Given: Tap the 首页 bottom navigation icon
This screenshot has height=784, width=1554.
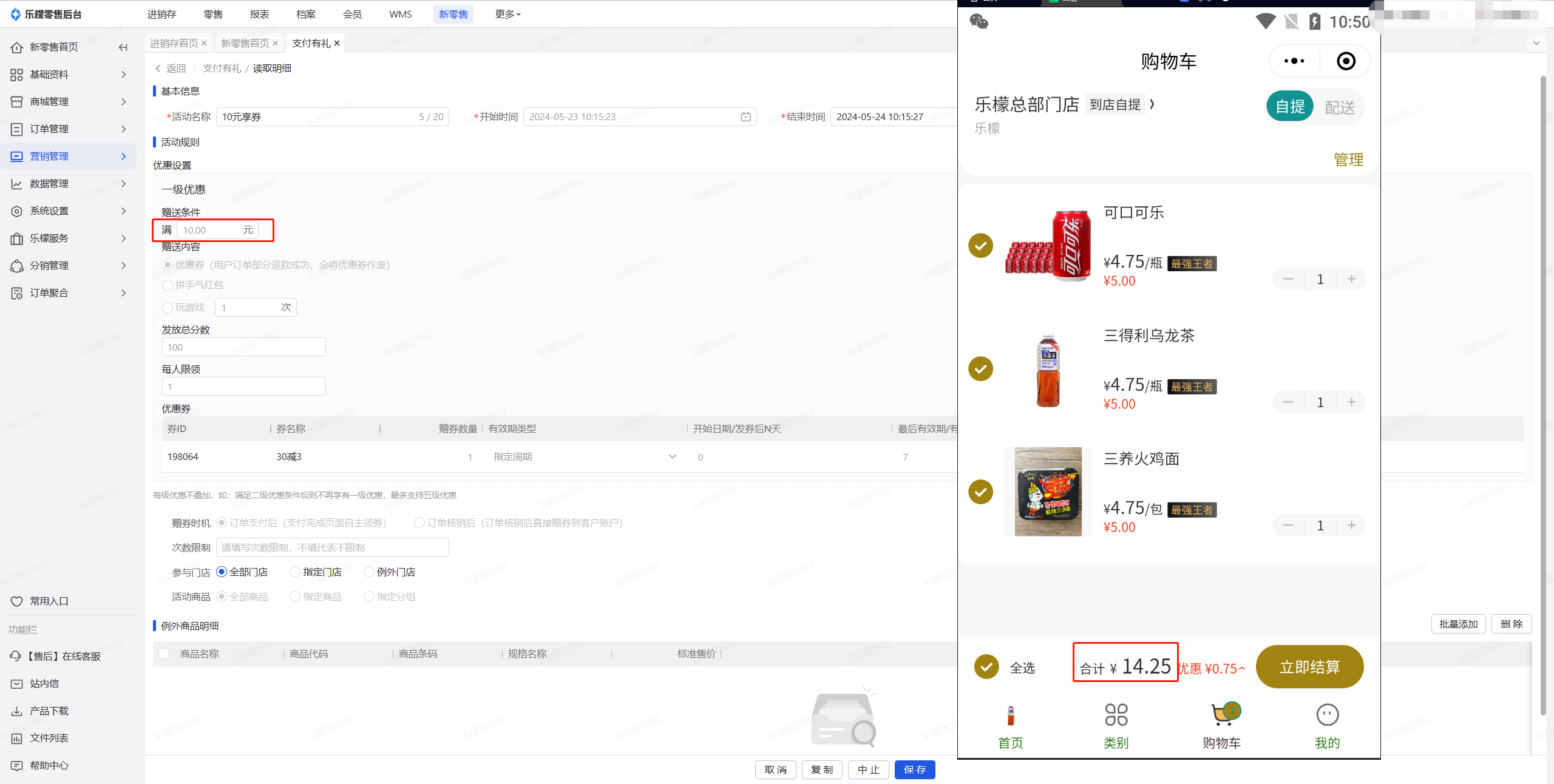Looking at the screenshot, I should 1011,715.
